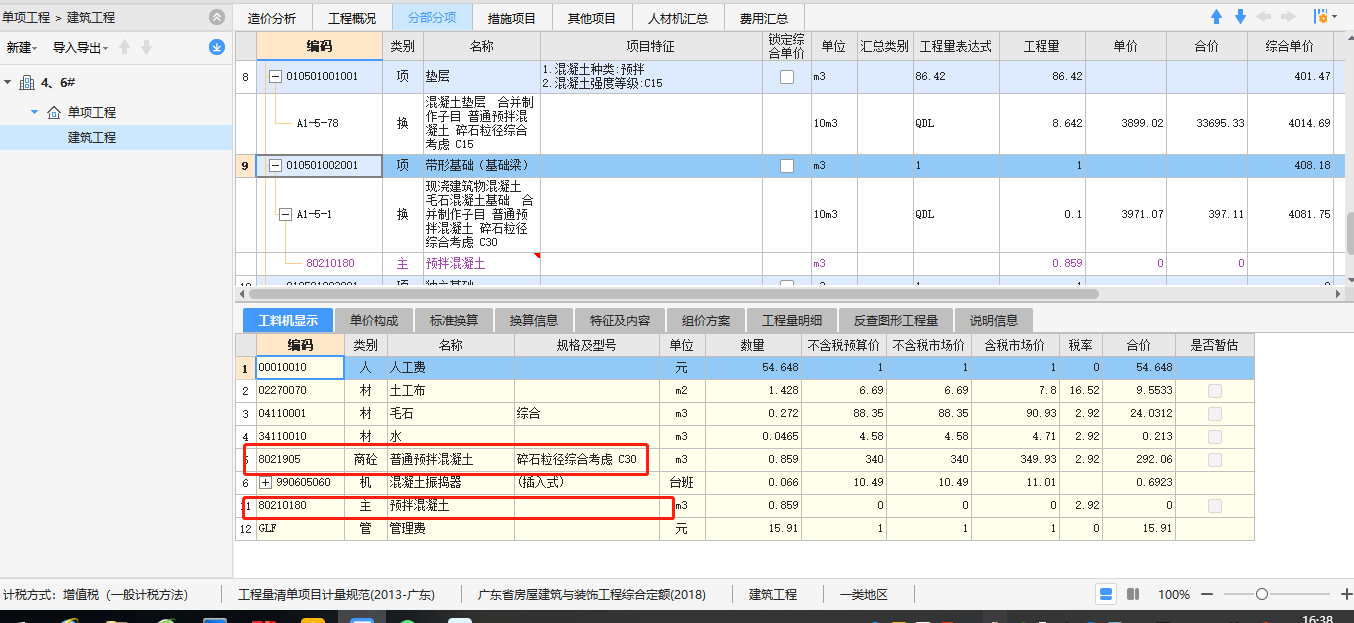Open the 单价构成 bottom tab
The height and width of the screenshot is (623, 1354).
374,321
